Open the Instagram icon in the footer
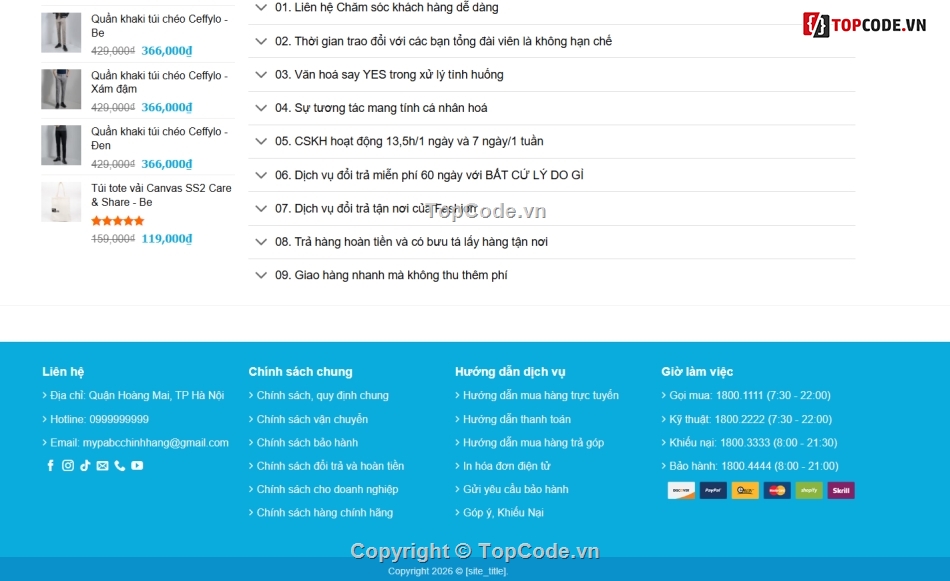Screen dimensions: 950x581 coord(68,465)
